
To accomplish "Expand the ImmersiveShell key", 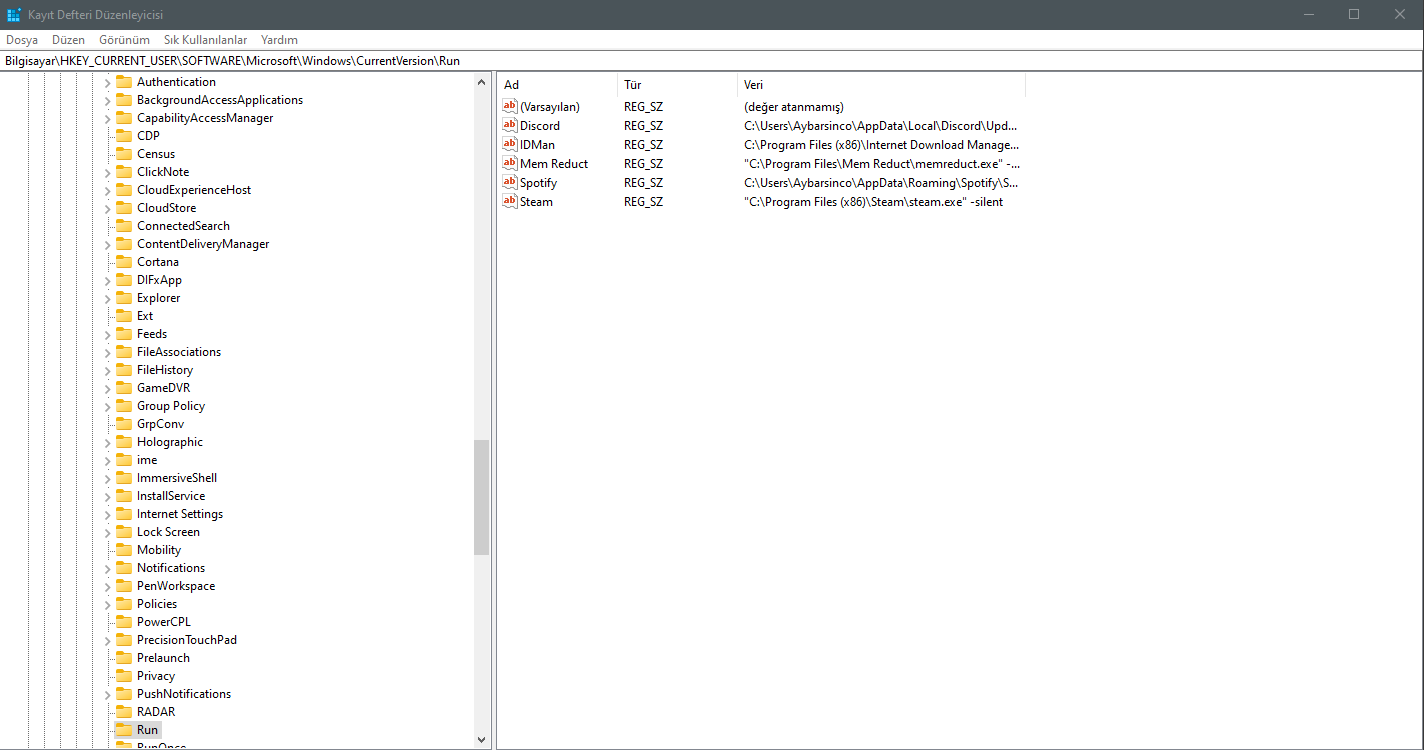I will click(x=108, y=478).
